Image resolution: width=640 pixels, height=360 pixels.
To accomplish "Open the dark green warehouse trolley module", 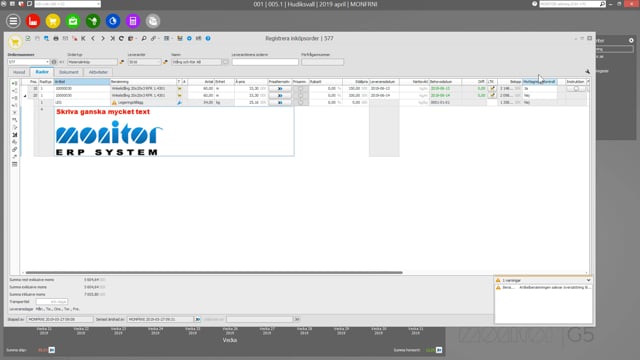I will (93, 21).
